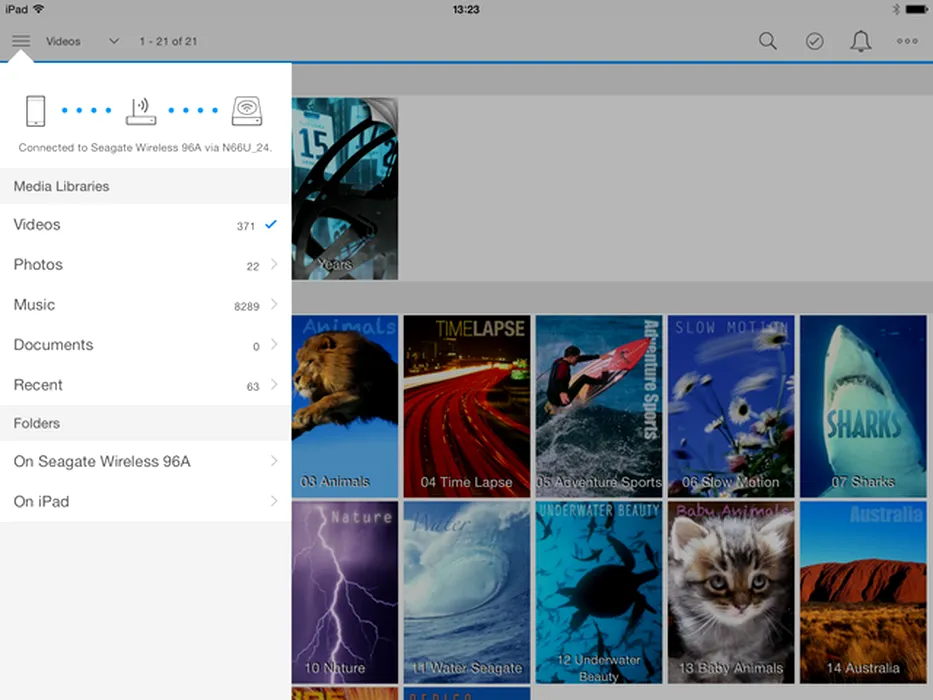Screen dimensions: 933x700
Task: Open the Music library
Action: [145, 305]
